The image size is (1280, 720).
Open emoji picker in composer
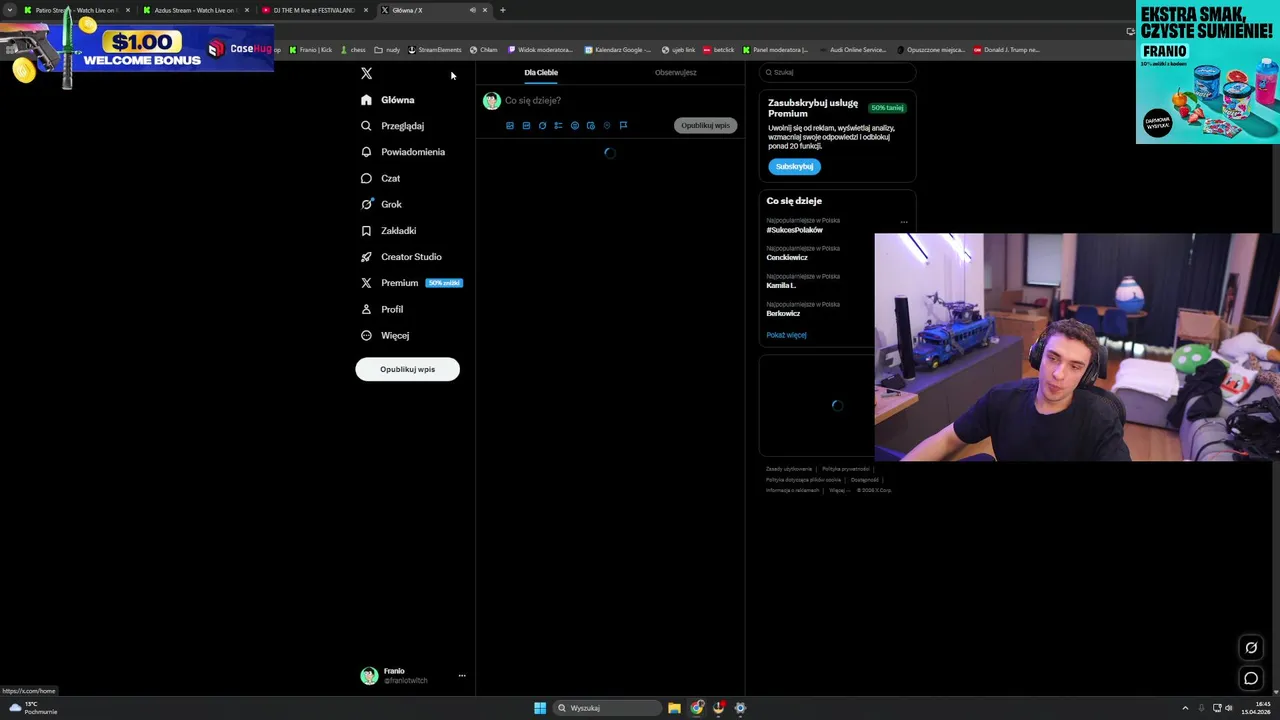tap(575, 126)
